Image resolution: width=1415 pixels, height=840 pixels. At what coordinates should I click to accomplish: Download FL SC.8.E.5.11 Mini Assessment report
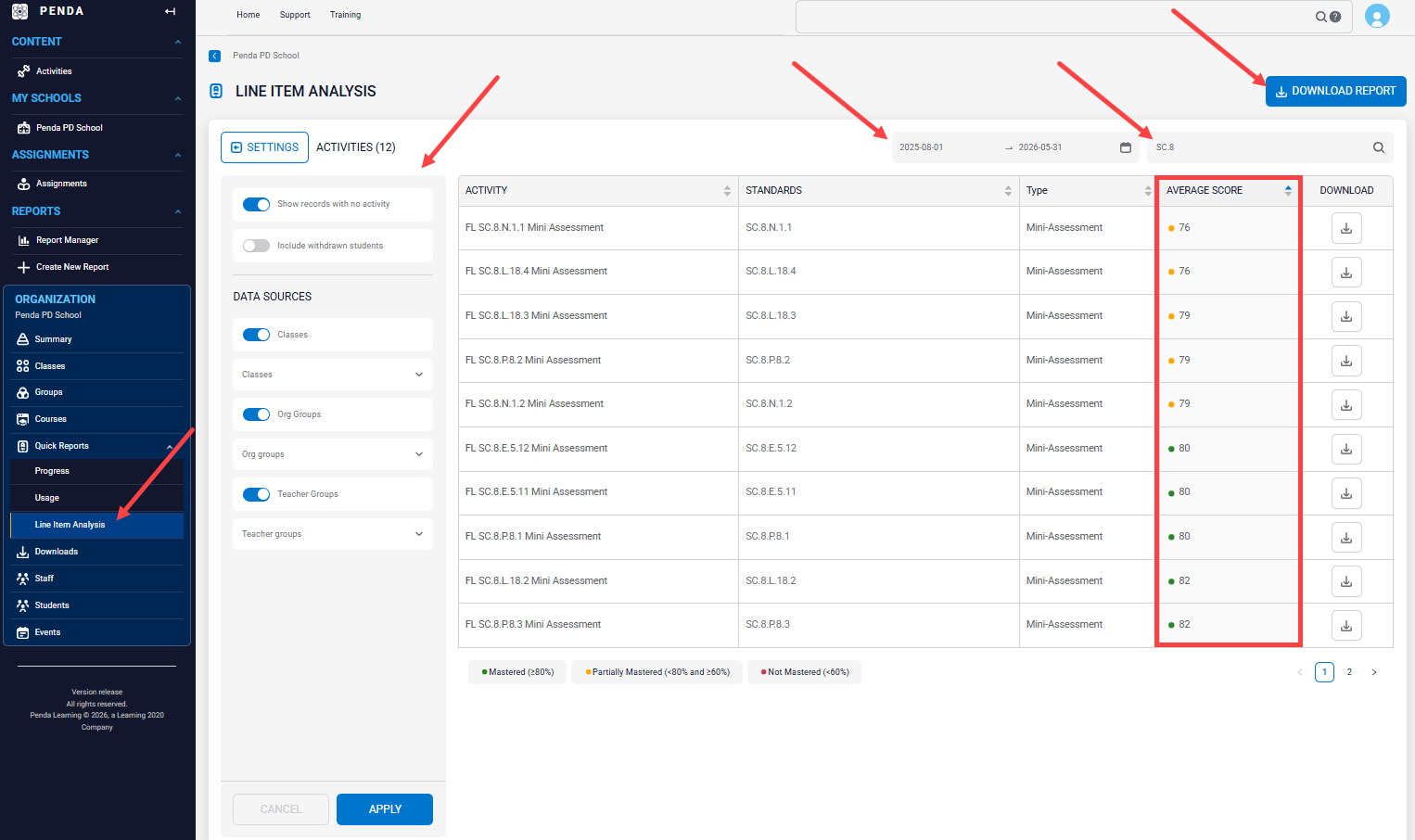click(1346, 493)
